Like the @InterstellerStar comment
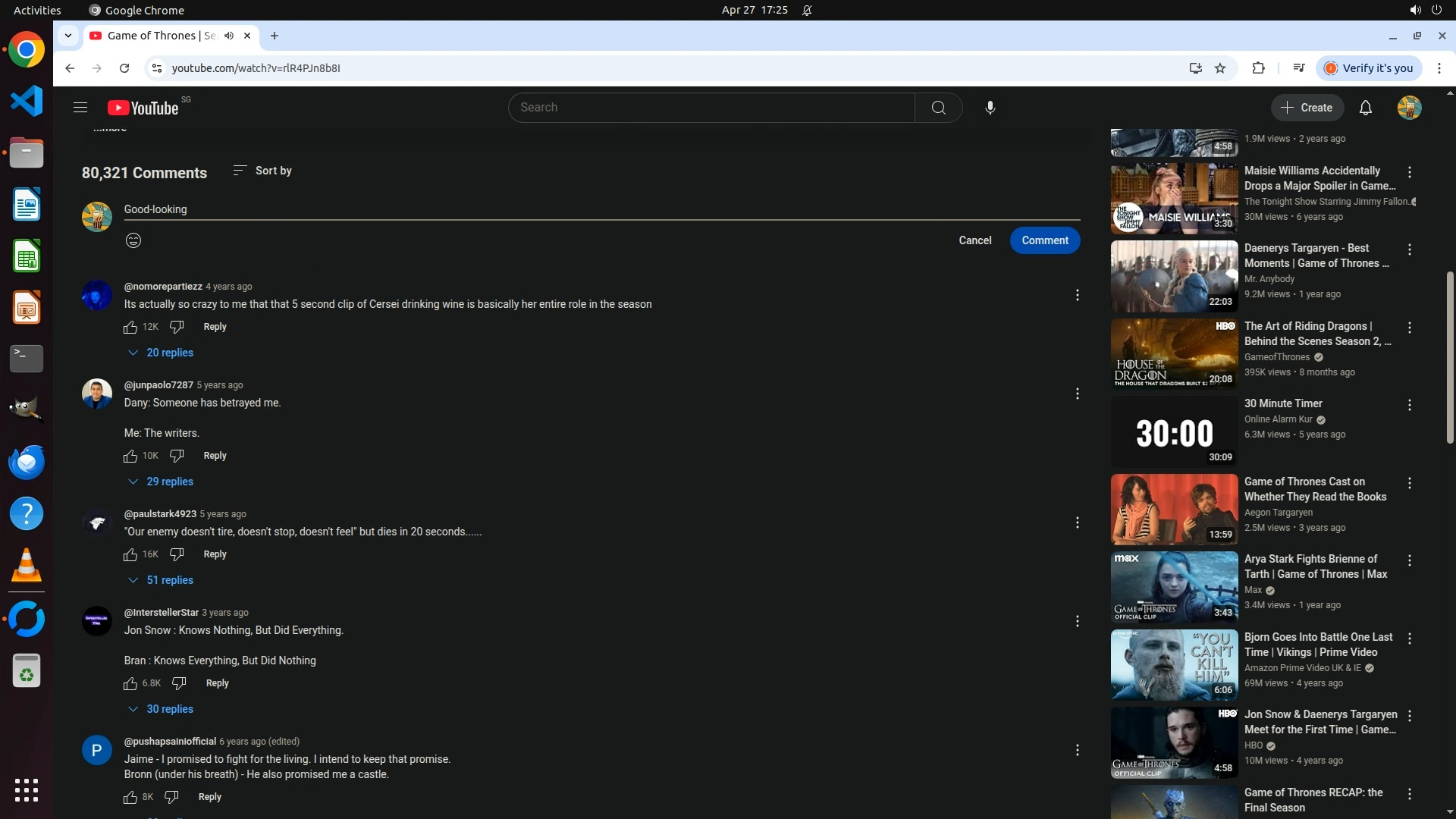1456x819 pixels. [x=130, y=683]
